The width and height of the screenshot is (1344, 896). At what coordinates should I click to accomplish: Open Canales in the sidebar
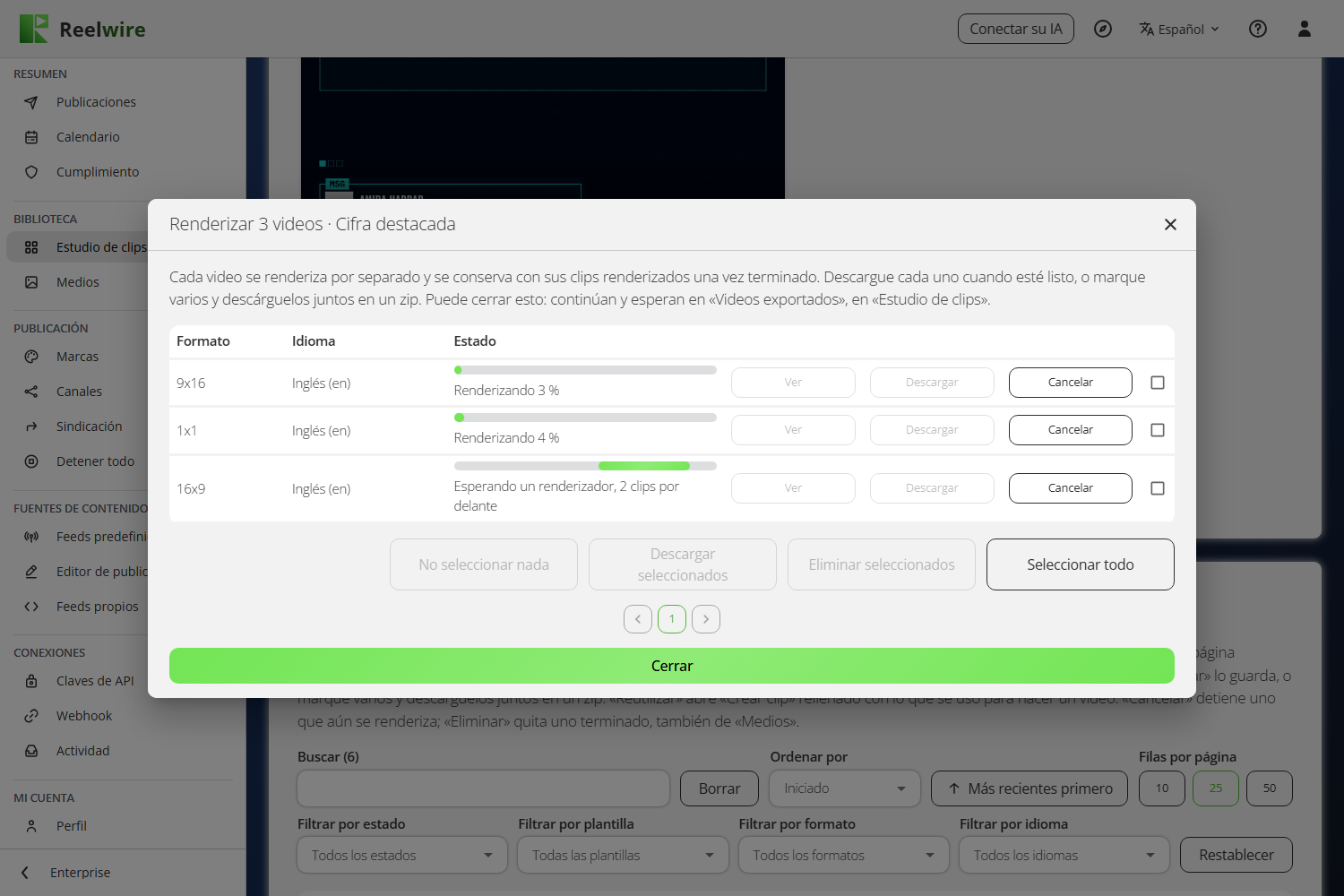tap(79, 392)
